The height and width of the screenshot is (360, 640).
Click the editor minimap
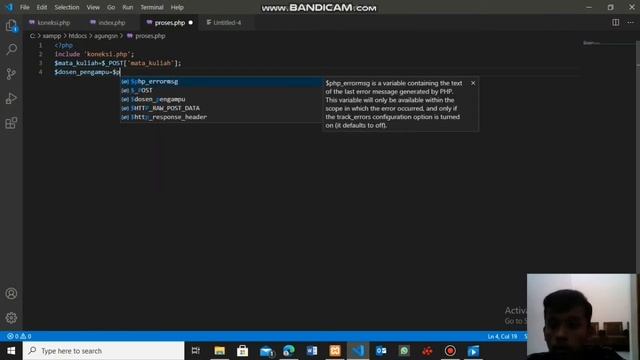[608, 43]
